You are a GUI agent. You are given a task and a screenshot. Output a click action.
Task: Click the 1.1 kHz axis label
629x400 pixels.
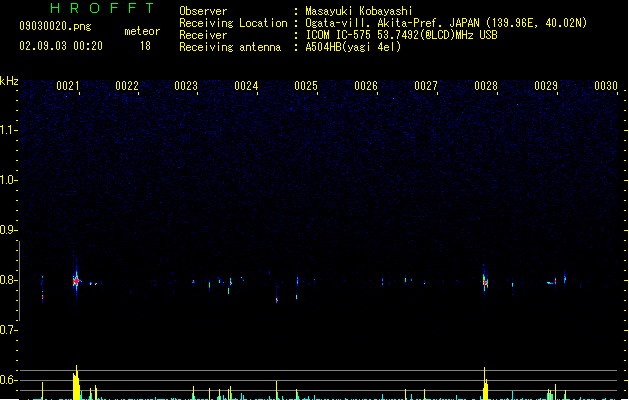8,130
